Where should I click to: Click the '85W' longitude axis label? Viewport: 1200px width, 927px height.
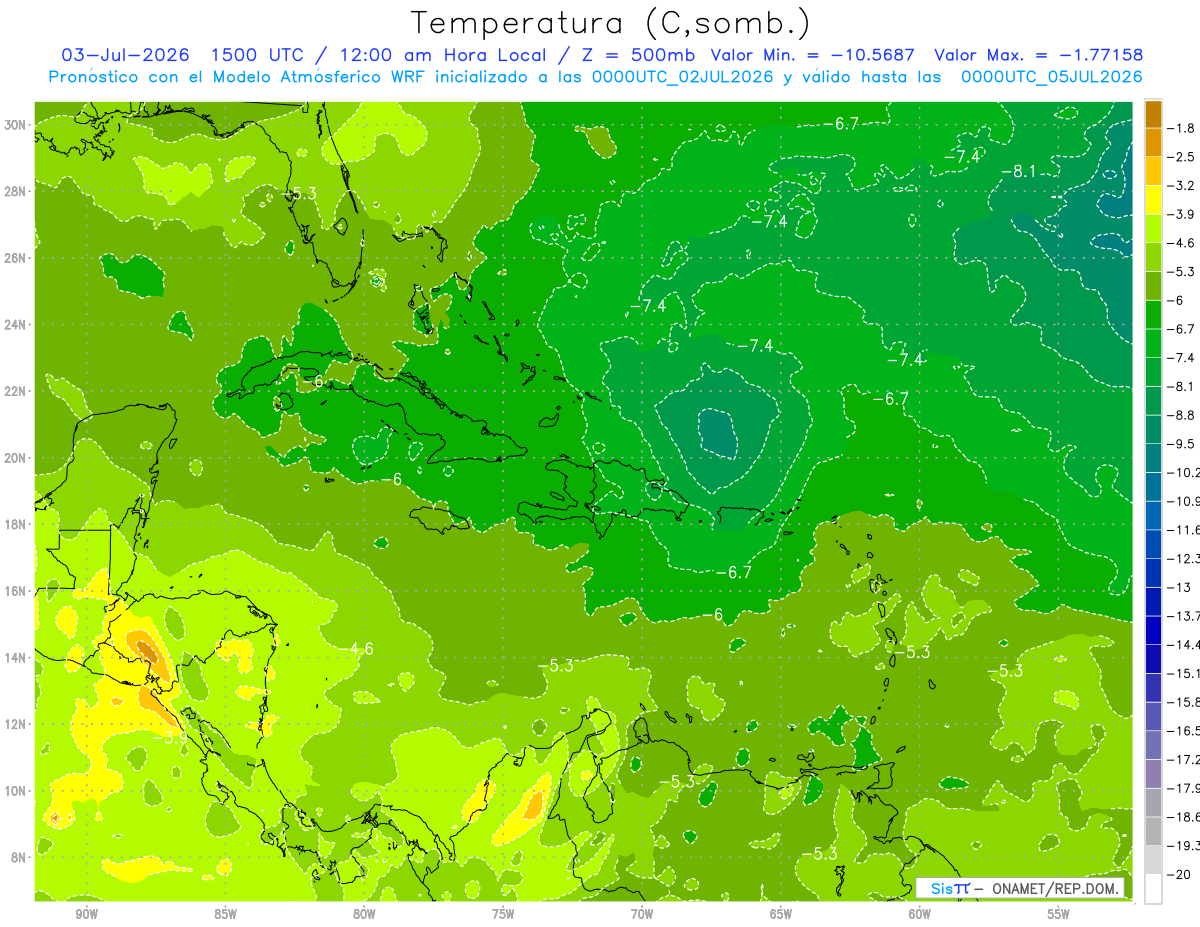tap(225, 914)
